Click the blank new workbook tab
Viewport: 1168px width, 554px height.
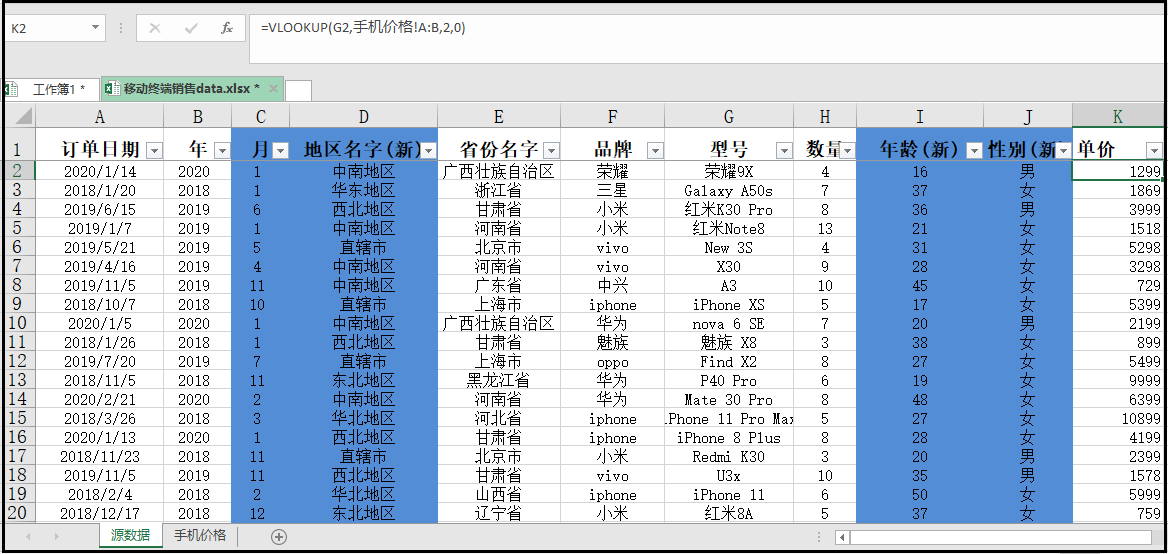point(298,90)
